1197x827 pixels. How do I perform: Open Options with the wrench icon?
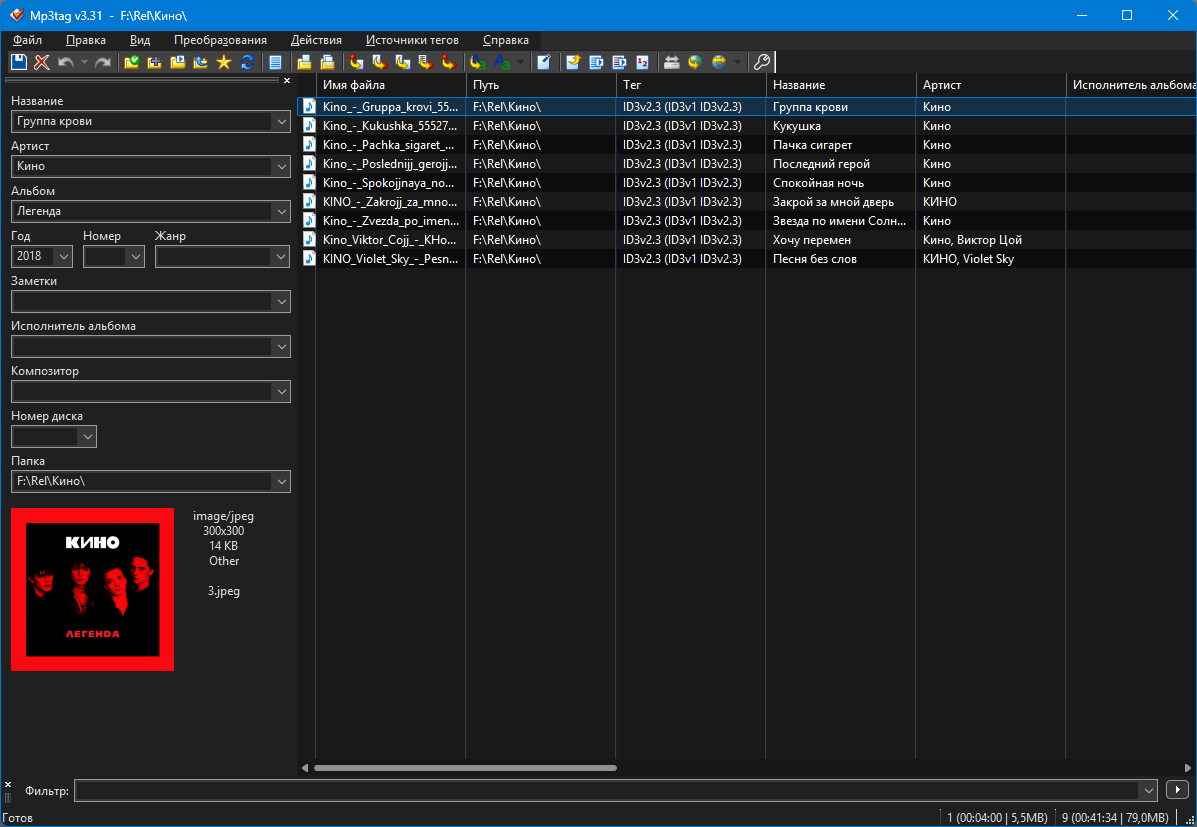[761, 63]
